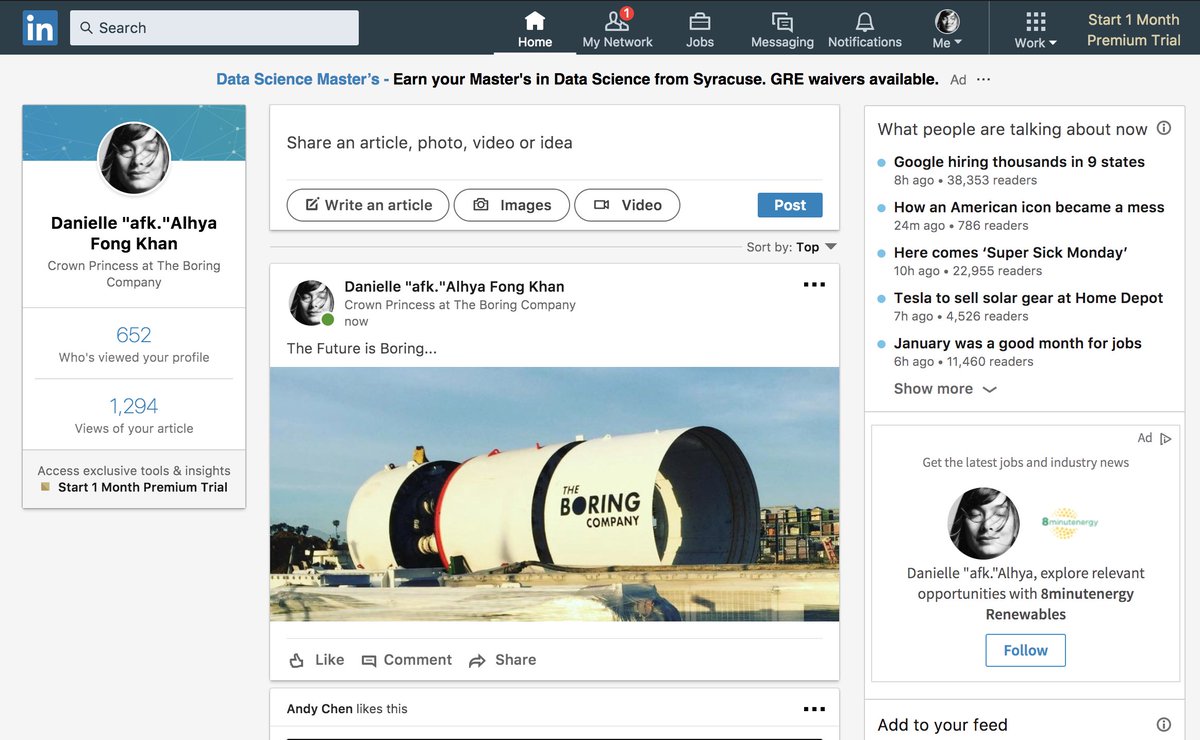Click the red notification badge on My Network
This screenshot has height=740, width=1200.
(627, 13)
